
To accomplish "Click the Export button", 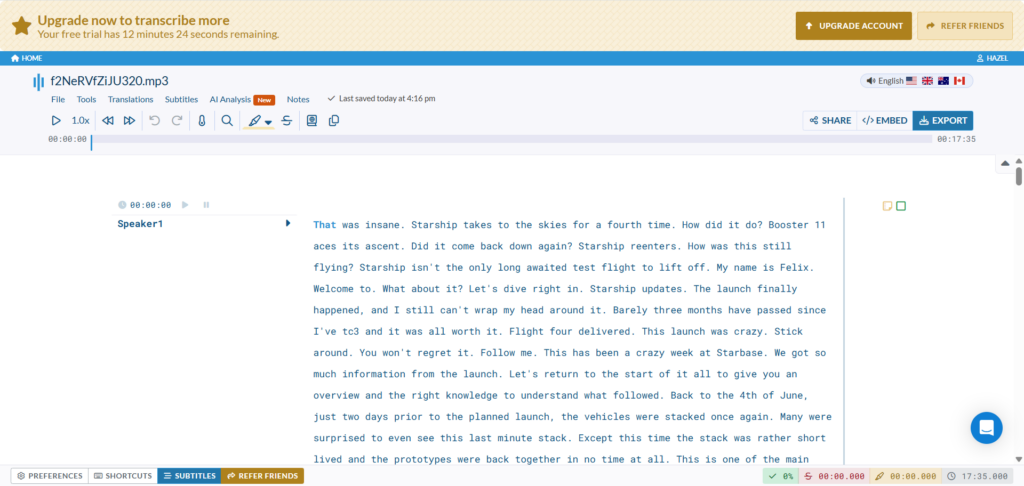I will tap(943, 121).
